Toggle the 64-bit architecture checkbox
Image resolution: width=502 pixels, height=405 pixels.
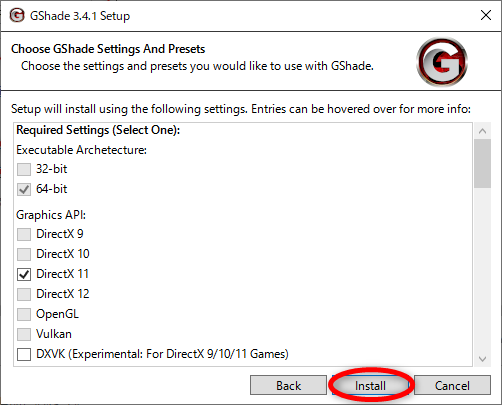[24, 189]
